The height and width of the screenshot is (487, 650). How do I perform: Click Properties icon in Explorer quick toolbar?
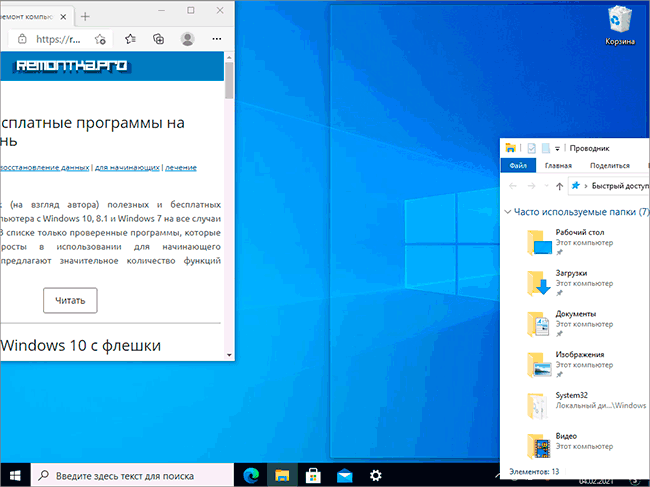(x=531, y=148)
